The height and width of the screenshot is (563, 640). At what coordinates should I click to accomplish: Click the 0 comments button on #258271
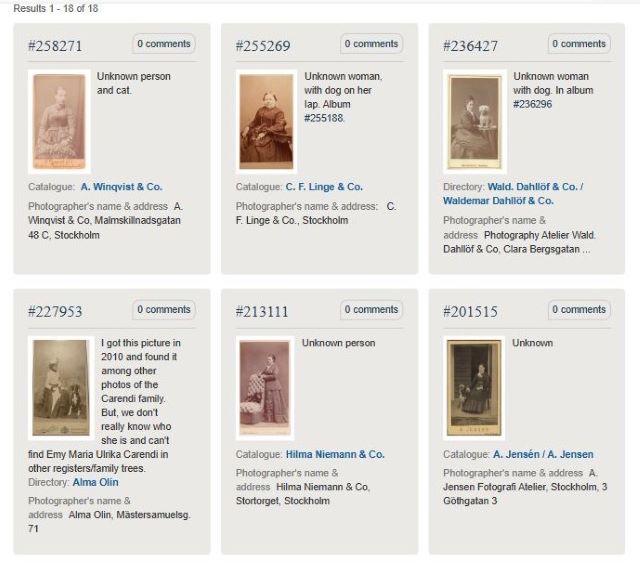coord(164,44)
